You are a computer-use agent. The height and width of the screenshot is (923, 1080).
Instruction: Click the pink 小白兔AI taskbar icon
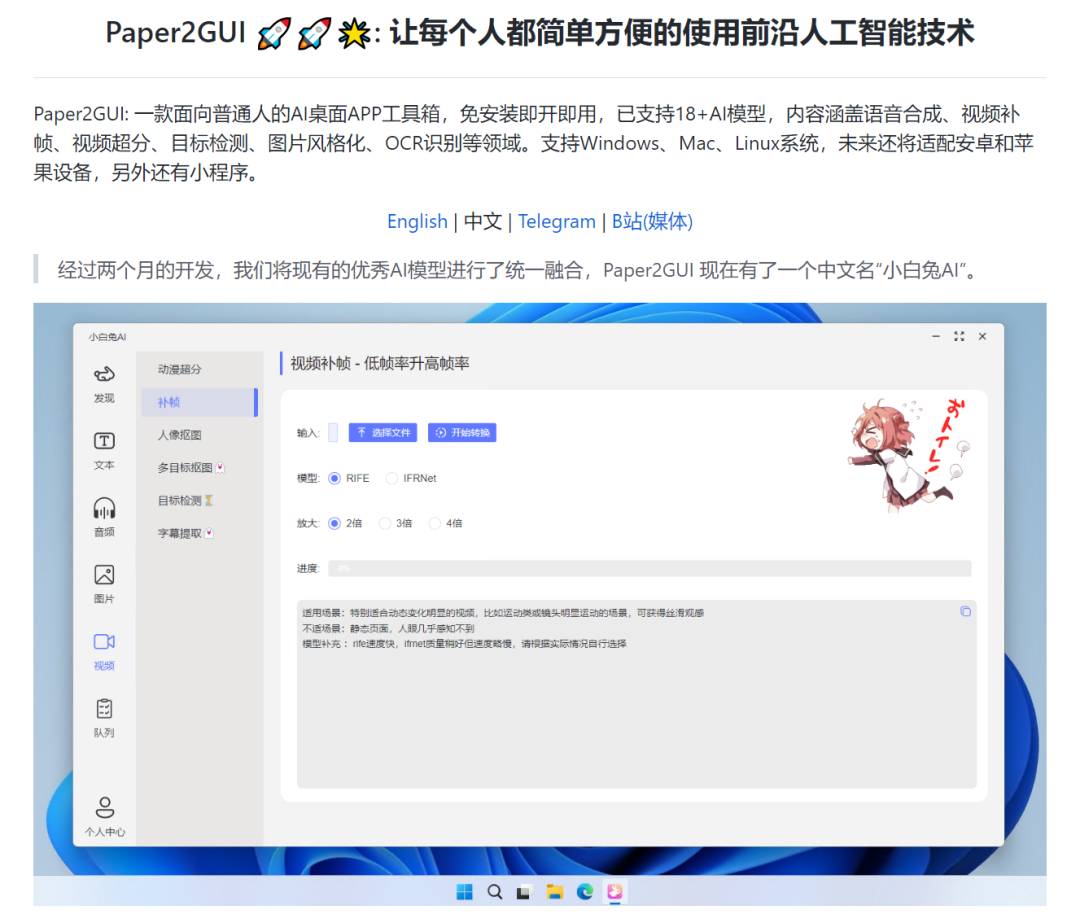615,892
